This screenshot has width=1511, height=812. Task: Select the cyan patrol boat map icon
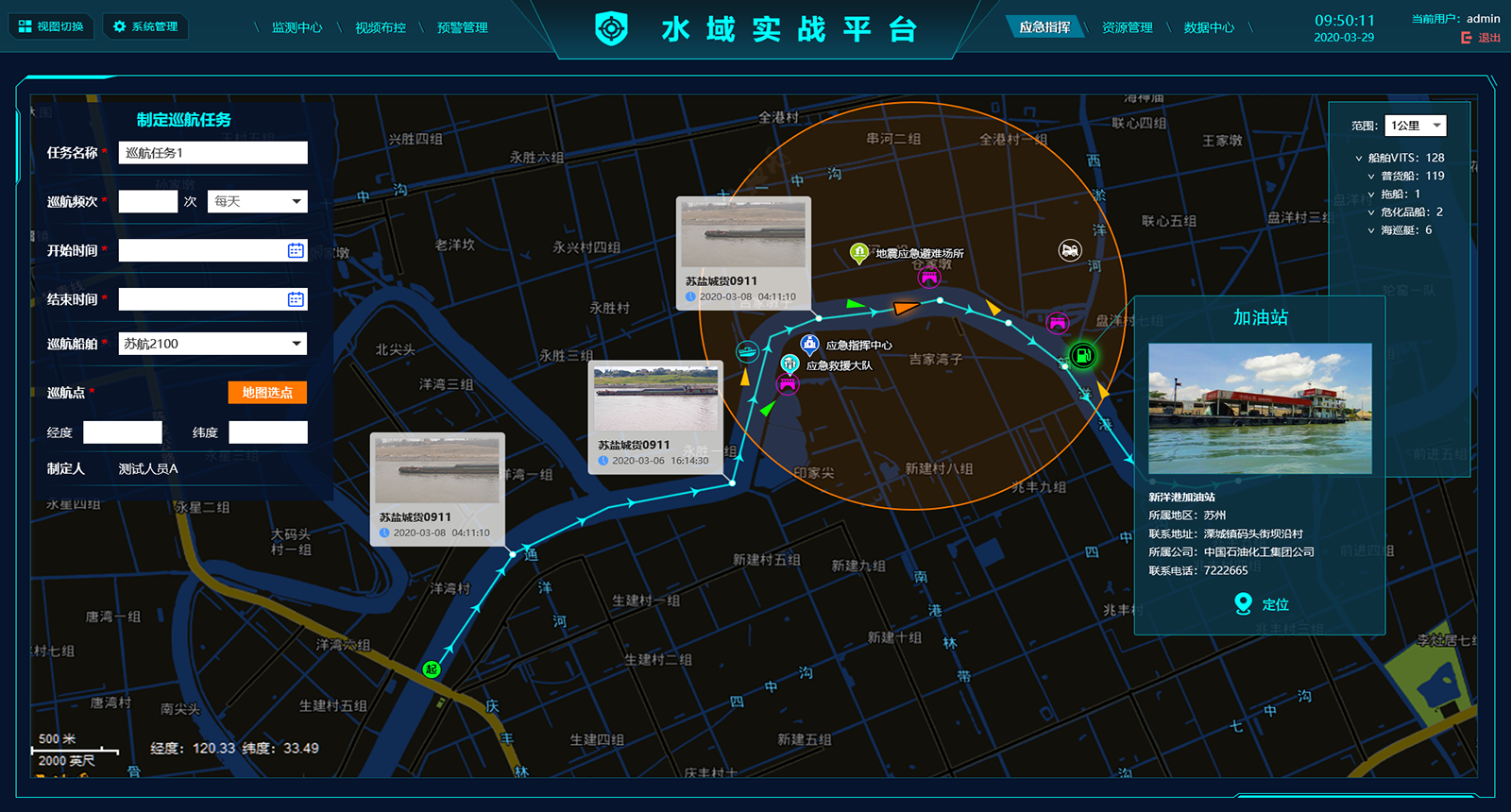coord(747,352)
